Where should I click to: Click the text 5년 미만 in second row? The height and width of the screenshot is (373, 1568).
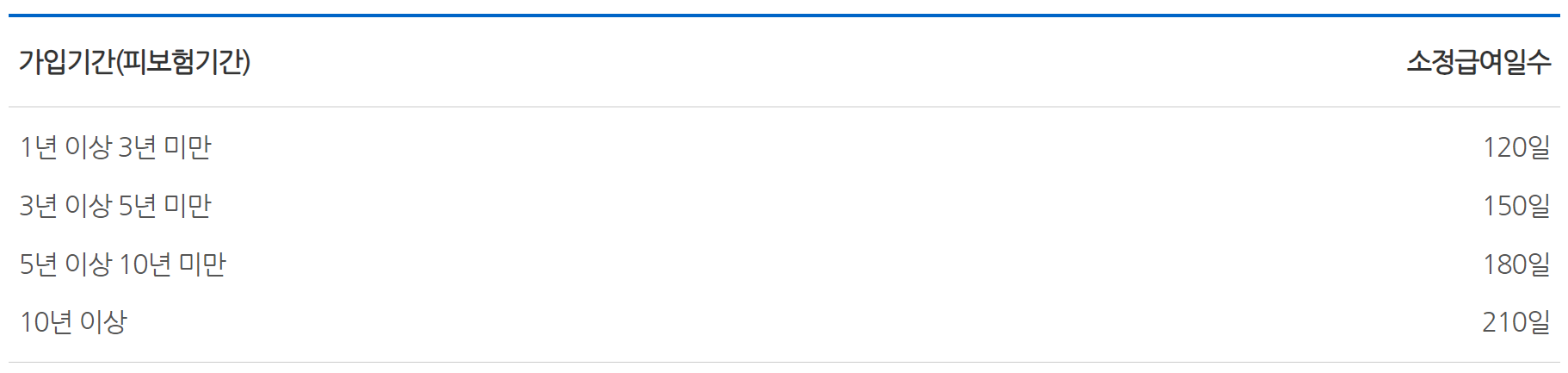coord(164,206)
